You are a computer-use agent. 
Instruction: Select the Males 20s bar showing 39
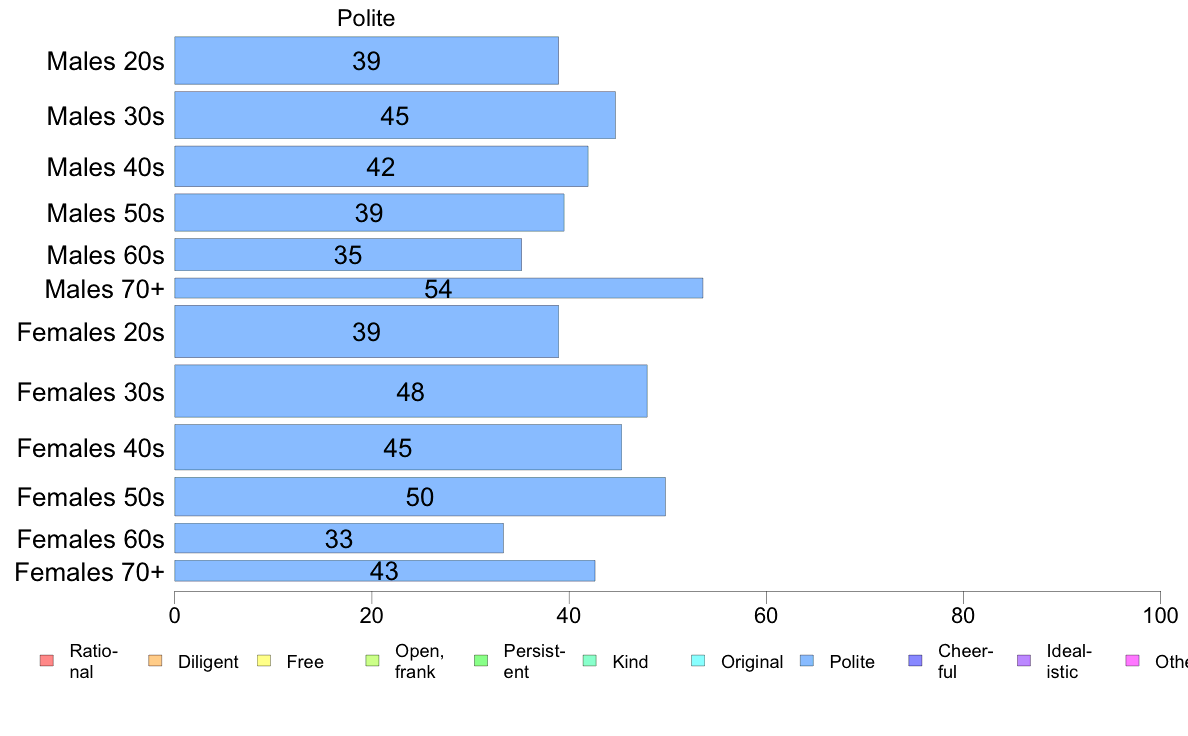click(x=366, y=61)
